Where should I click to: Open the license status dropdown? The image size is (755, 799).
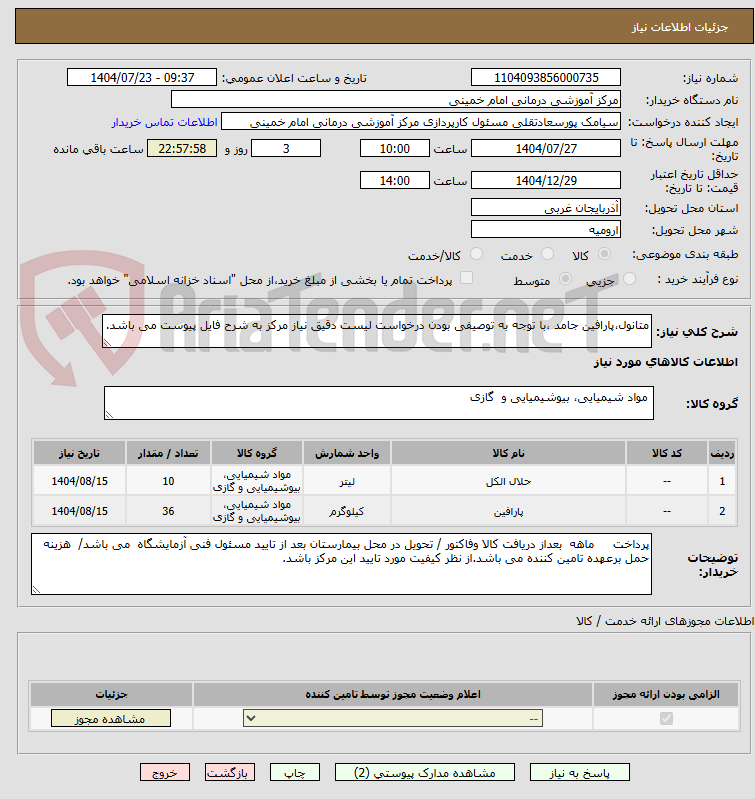[x=393, y=718]
